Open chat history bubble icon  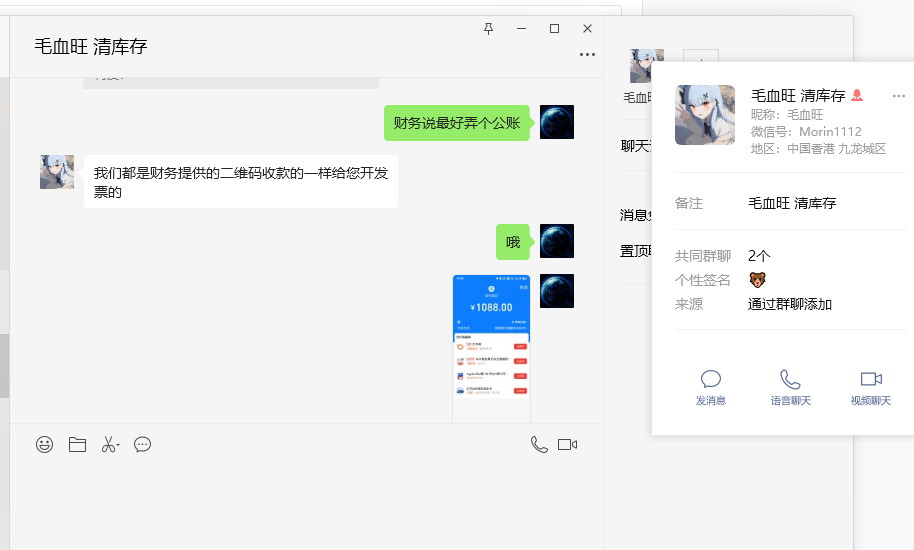click(x=142, y=445)
